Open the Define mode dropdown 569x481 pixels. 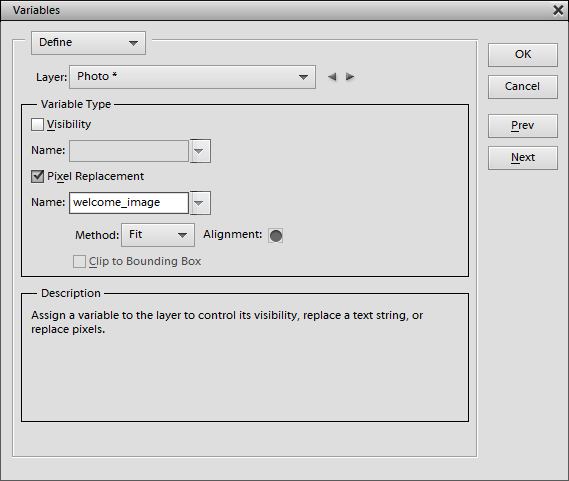[x=88, y=43]
